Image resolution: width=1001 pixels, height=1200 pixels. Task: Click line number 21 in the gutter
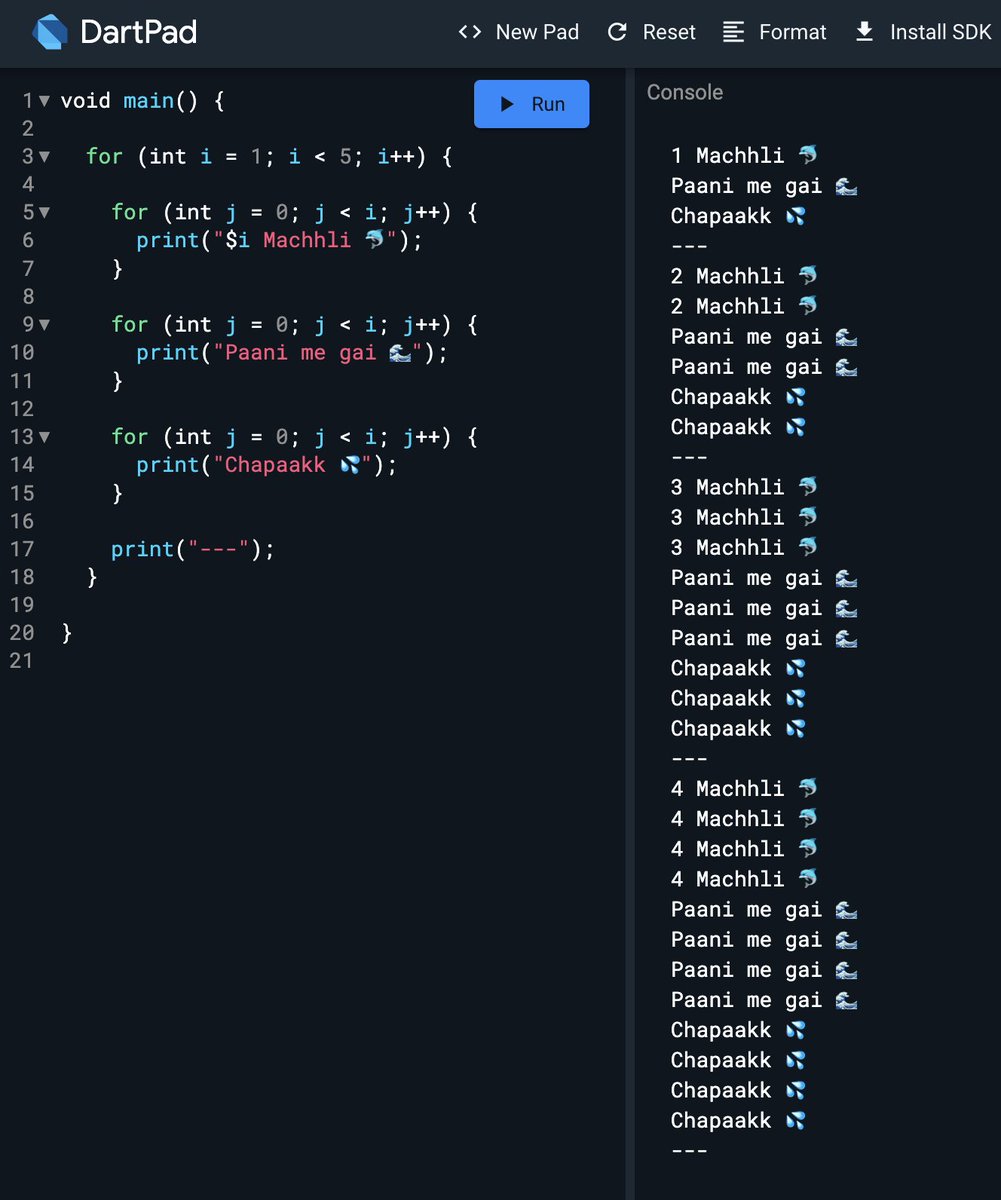coord(21,661)
